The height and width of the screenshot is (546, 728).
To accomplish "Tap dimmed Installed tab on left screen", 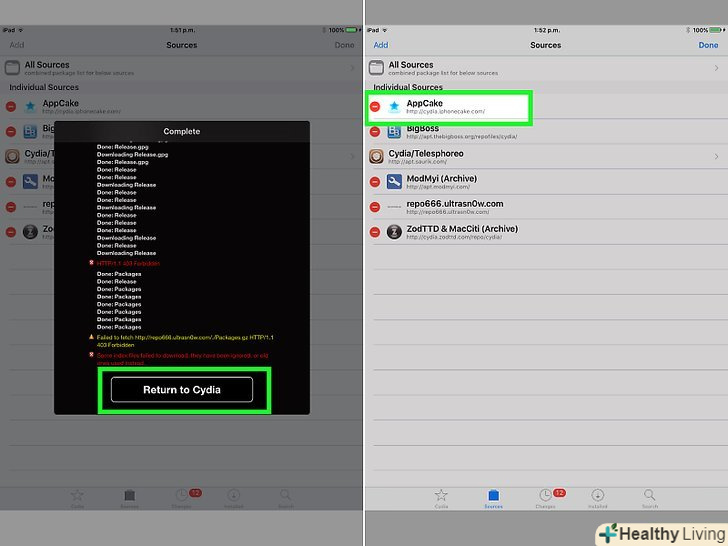I will point(234,499).
